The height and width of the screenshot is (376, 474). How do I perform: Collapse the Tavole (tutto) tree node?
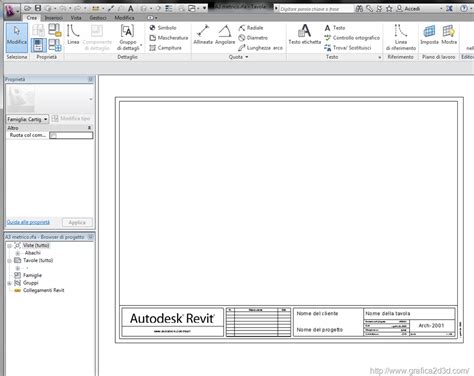[10, 261]
